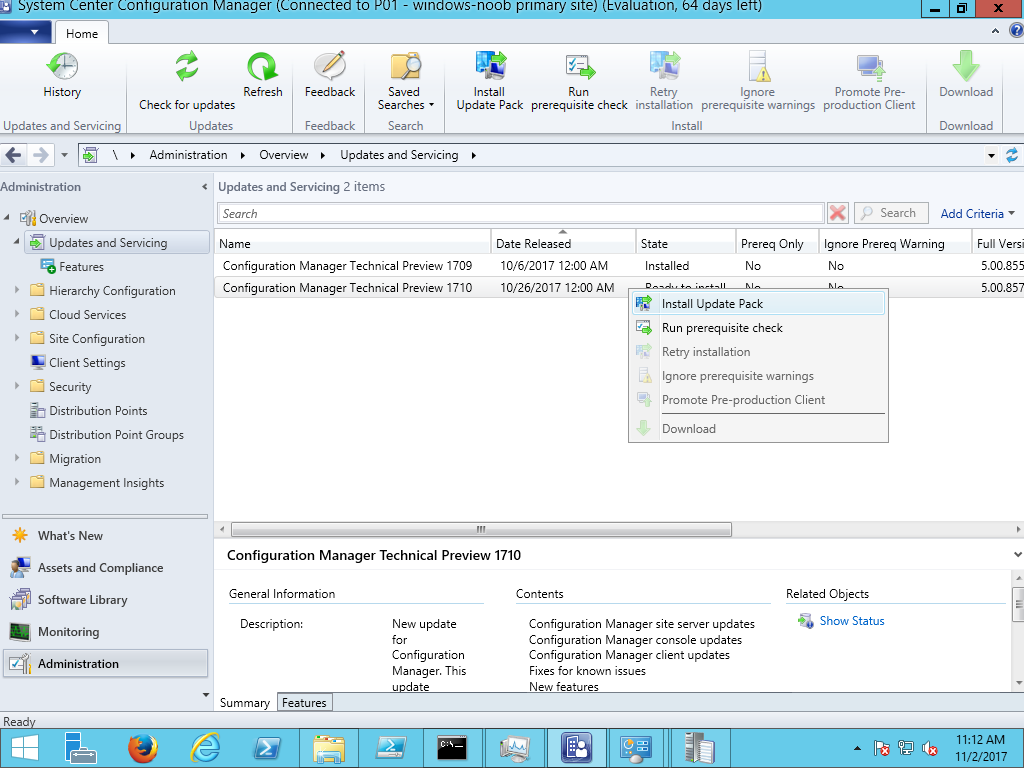Screen dimensions: 1024x768
Task: Collapse the Administration navigation pane
Action: [x=204, y=187]
